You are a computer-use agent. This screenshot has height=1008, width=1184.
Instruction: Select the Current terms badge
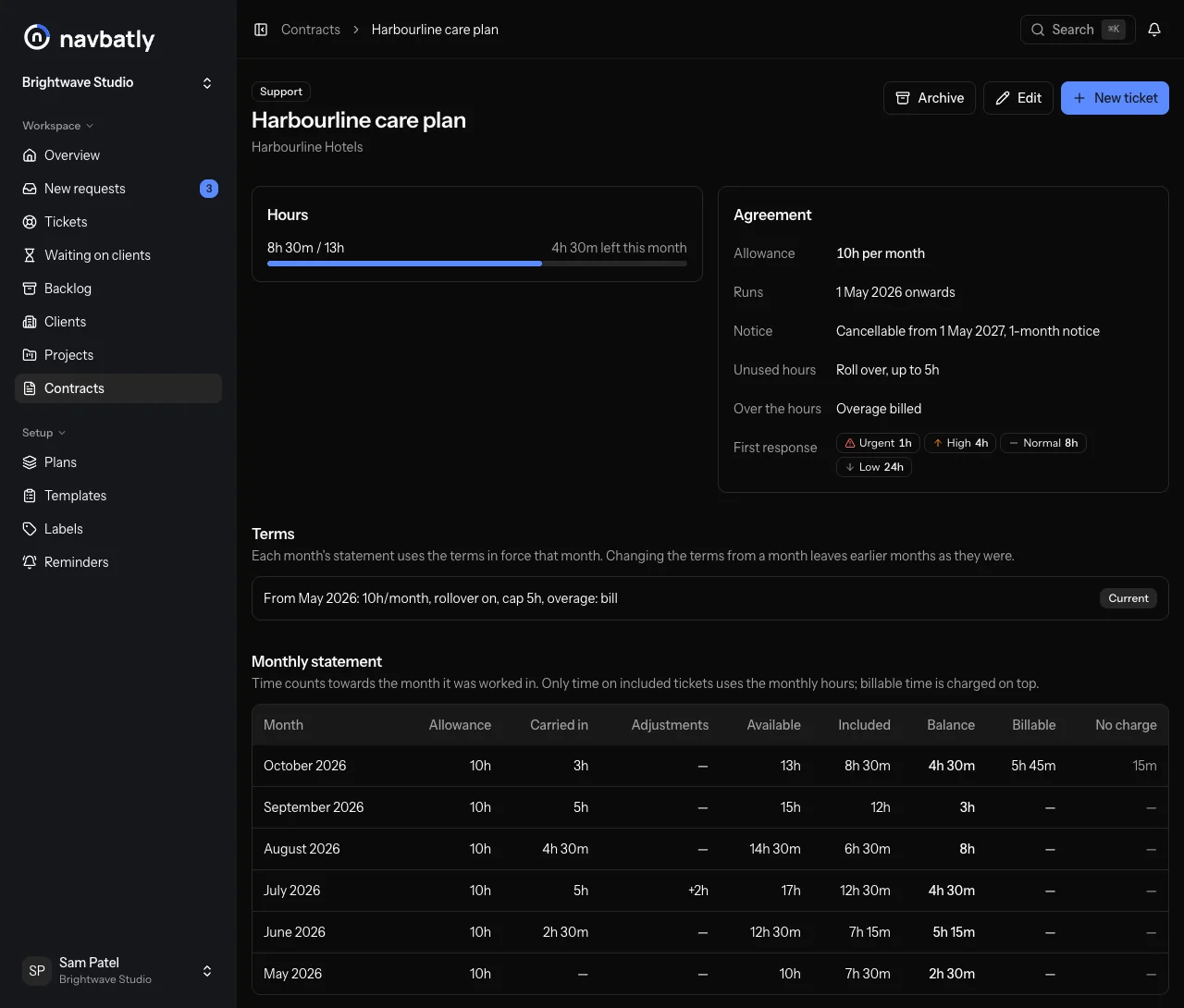click(1128, 598)
